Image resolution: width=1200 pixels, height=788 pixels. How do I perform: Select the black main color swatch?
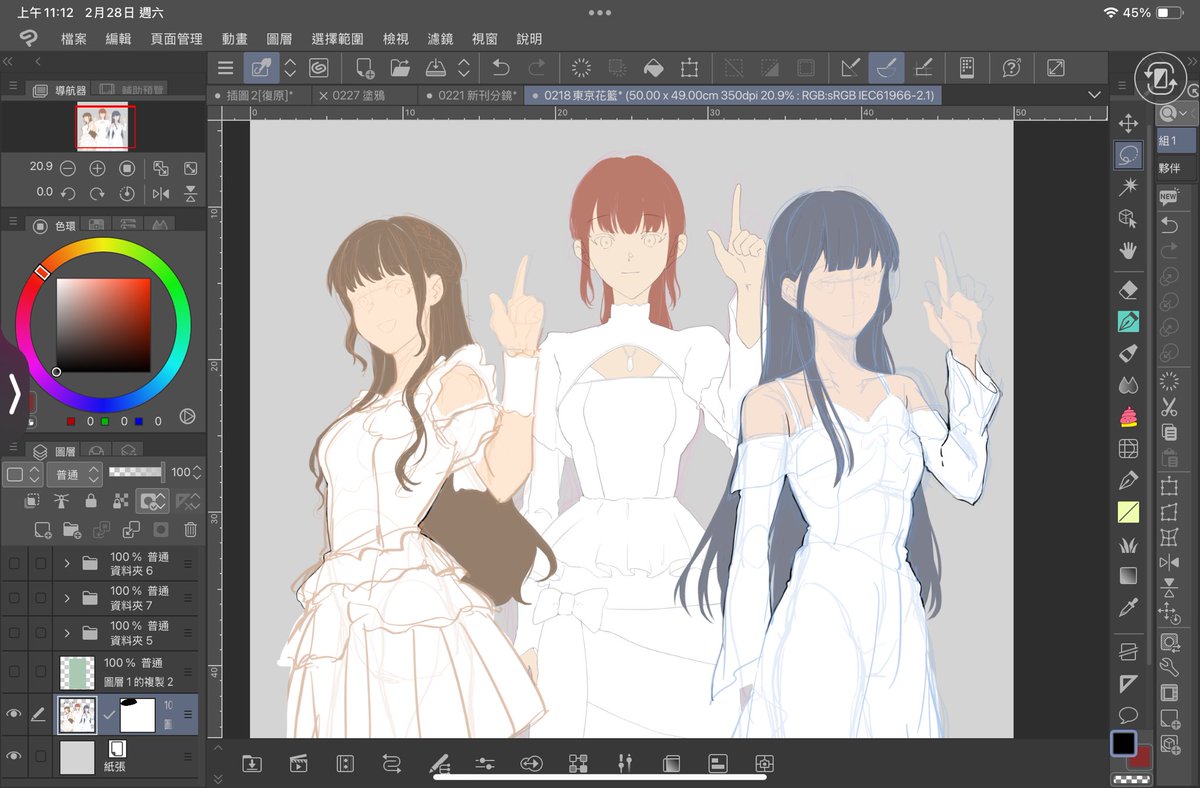click(1123, 744)
